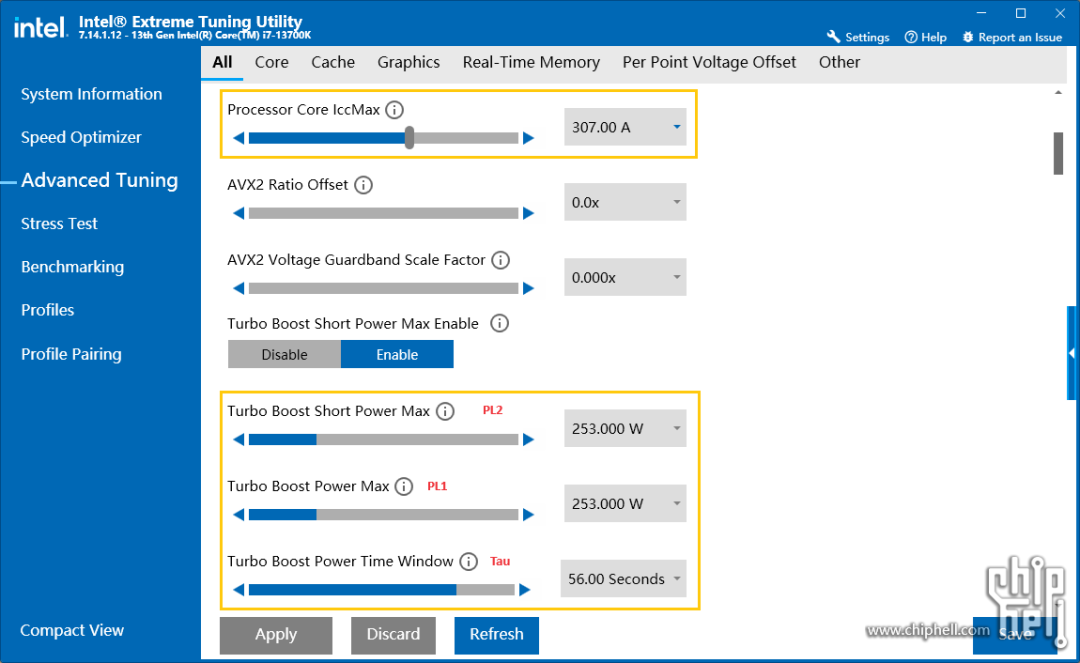Click the Discard button
Image resolution: width=1080 pixels, height=663 pixels.
click(x=393, y=635)
